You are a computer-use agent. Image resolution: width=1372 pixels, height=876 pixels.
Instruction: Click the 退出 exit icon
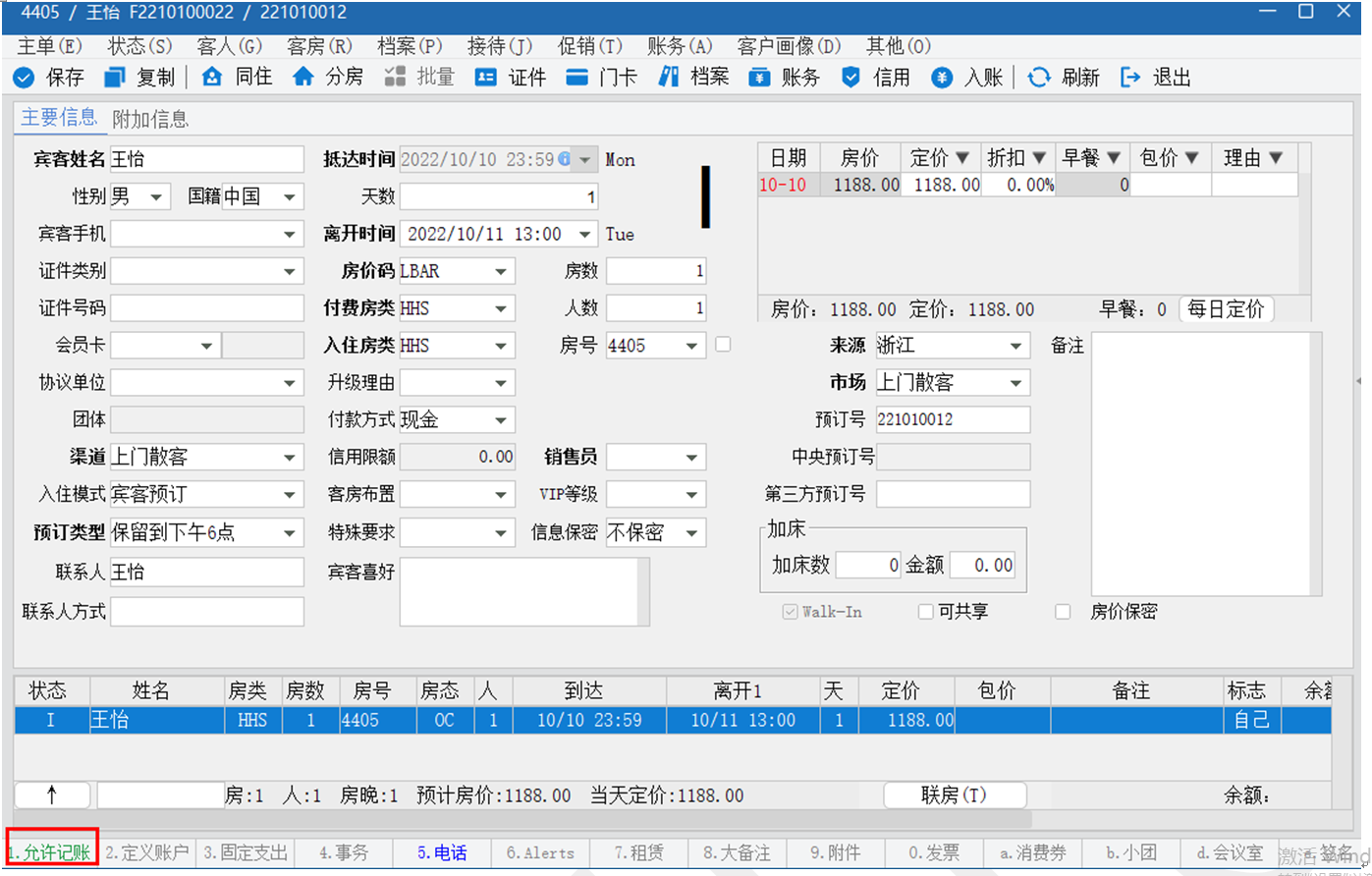pyautogui.click(x=1130, y=77)
